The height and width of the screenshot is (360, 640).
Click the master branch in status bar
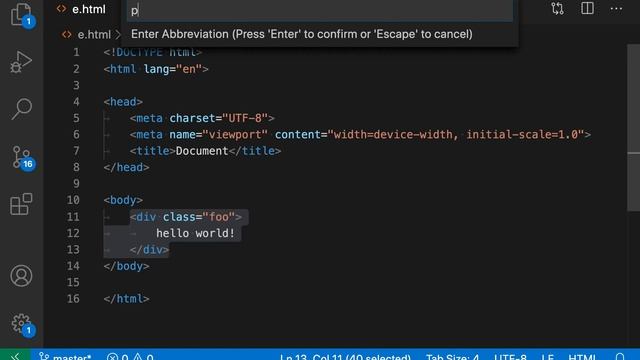(x=65, y=356)
